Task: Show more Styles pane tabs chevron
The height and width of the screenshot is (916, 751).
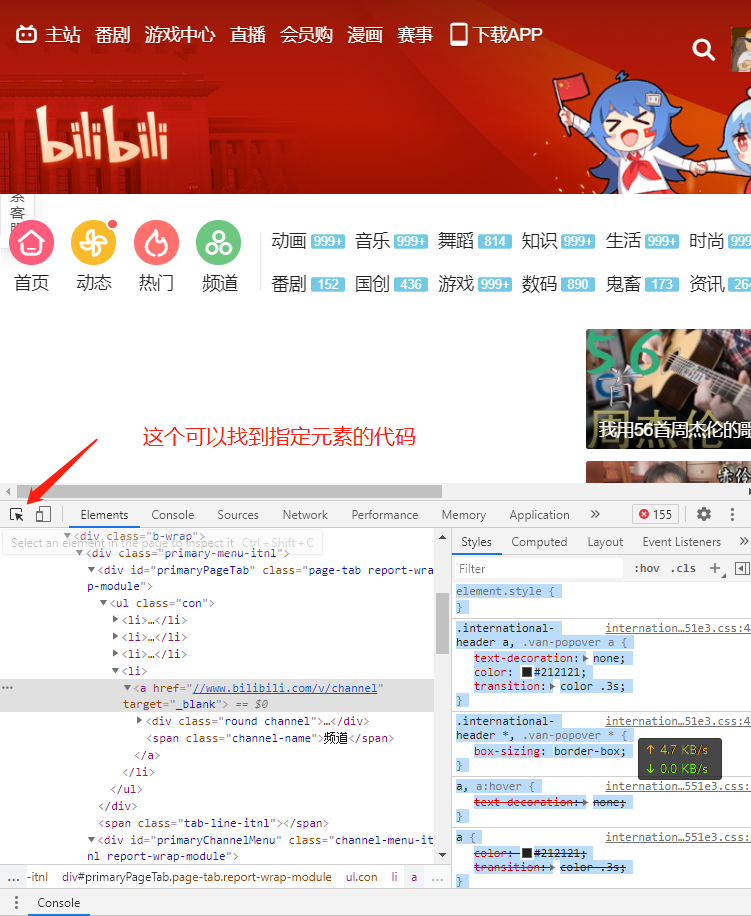Action: [743, 542]
